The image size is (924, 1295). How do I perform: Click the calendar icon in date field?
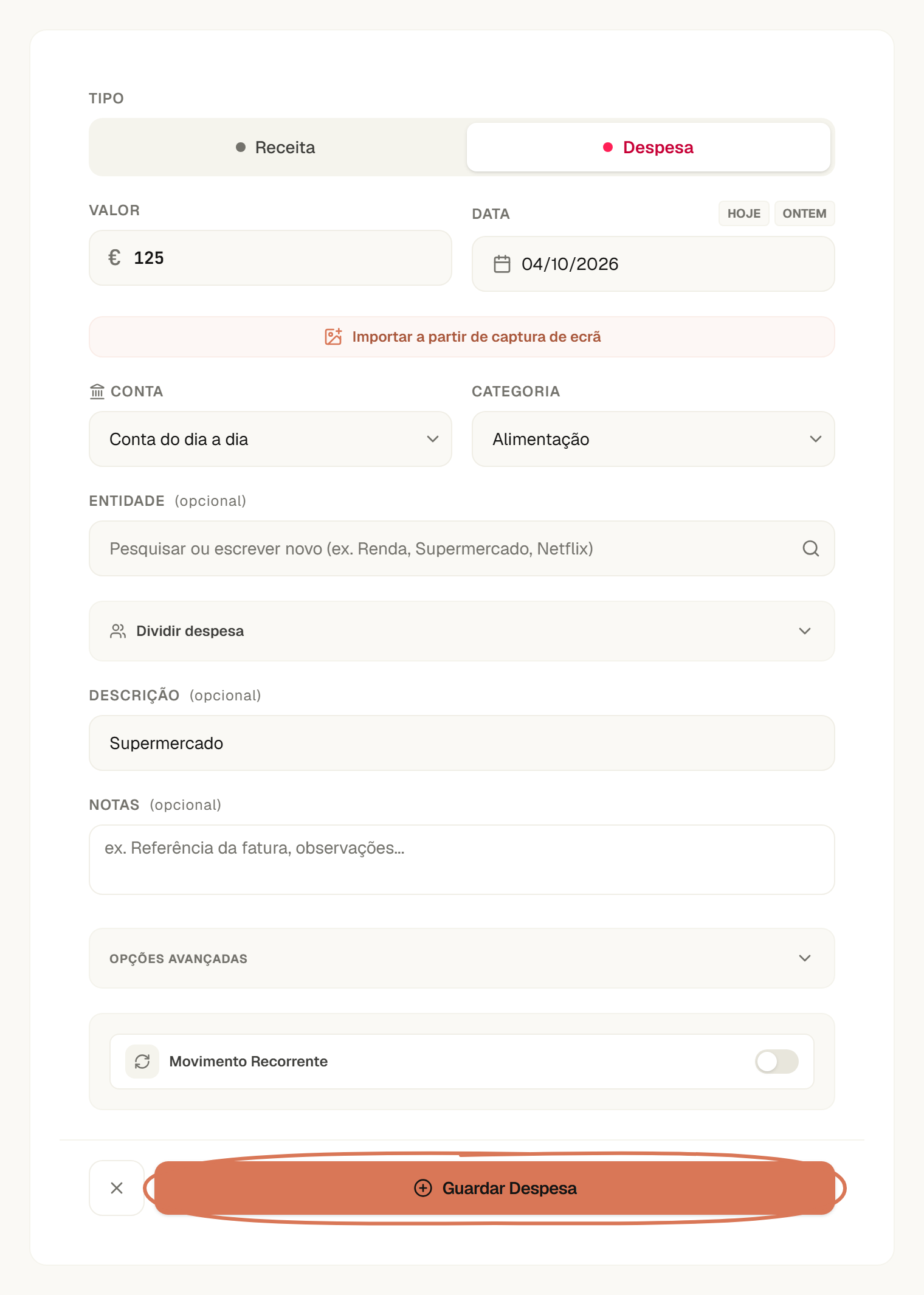(x=502, y=264)
